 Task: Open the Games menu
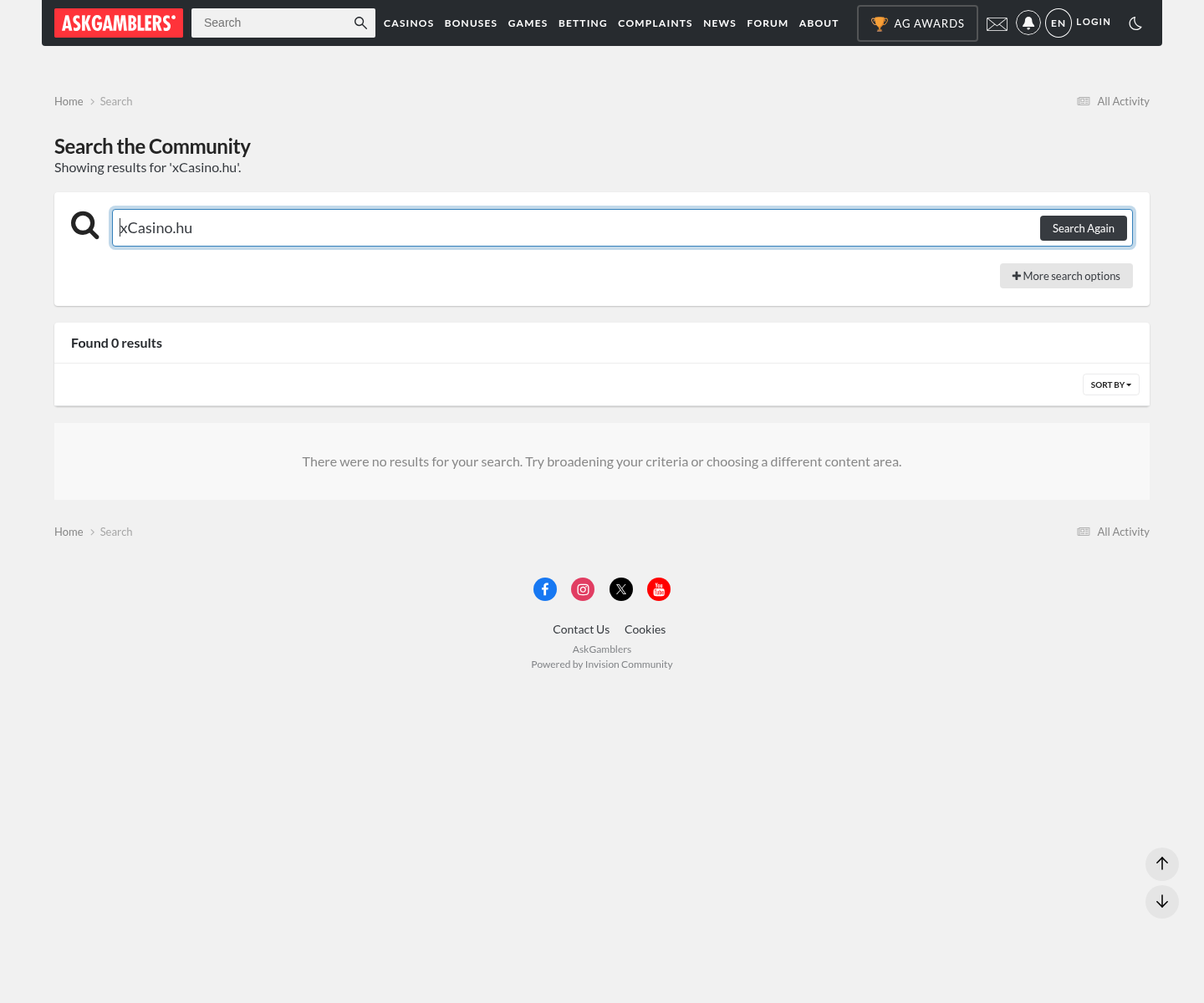pos(528,23)
